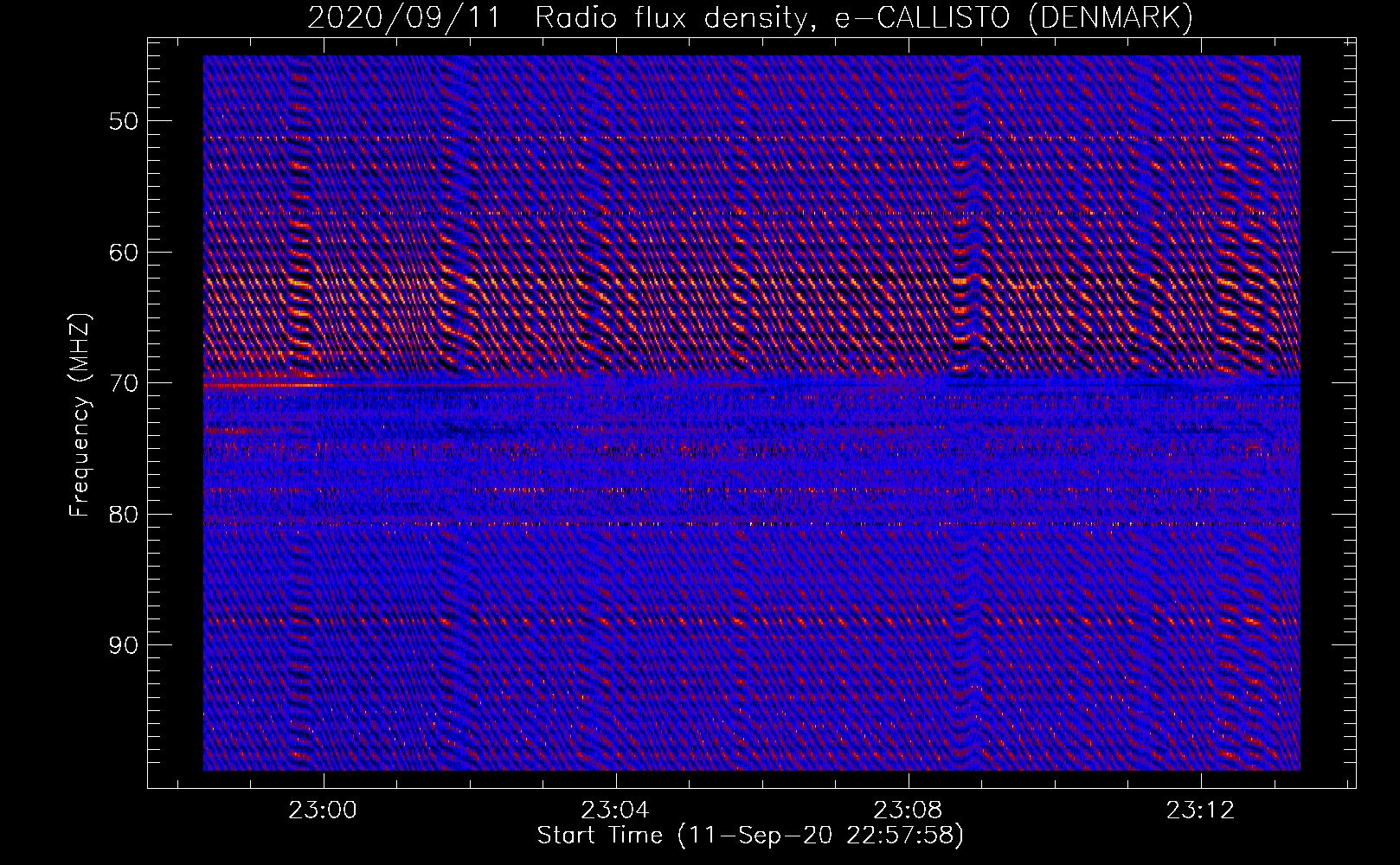Screen dimensions: 1400x865
Task: Click the 'Frequency (MHZ)' axis label
Action: (80, 414)
